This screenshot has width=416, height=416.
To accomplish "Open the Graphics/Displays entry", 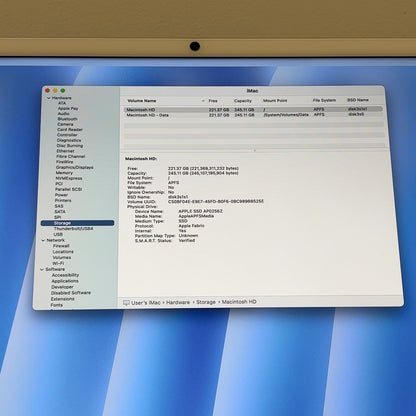I will (74, 167).
